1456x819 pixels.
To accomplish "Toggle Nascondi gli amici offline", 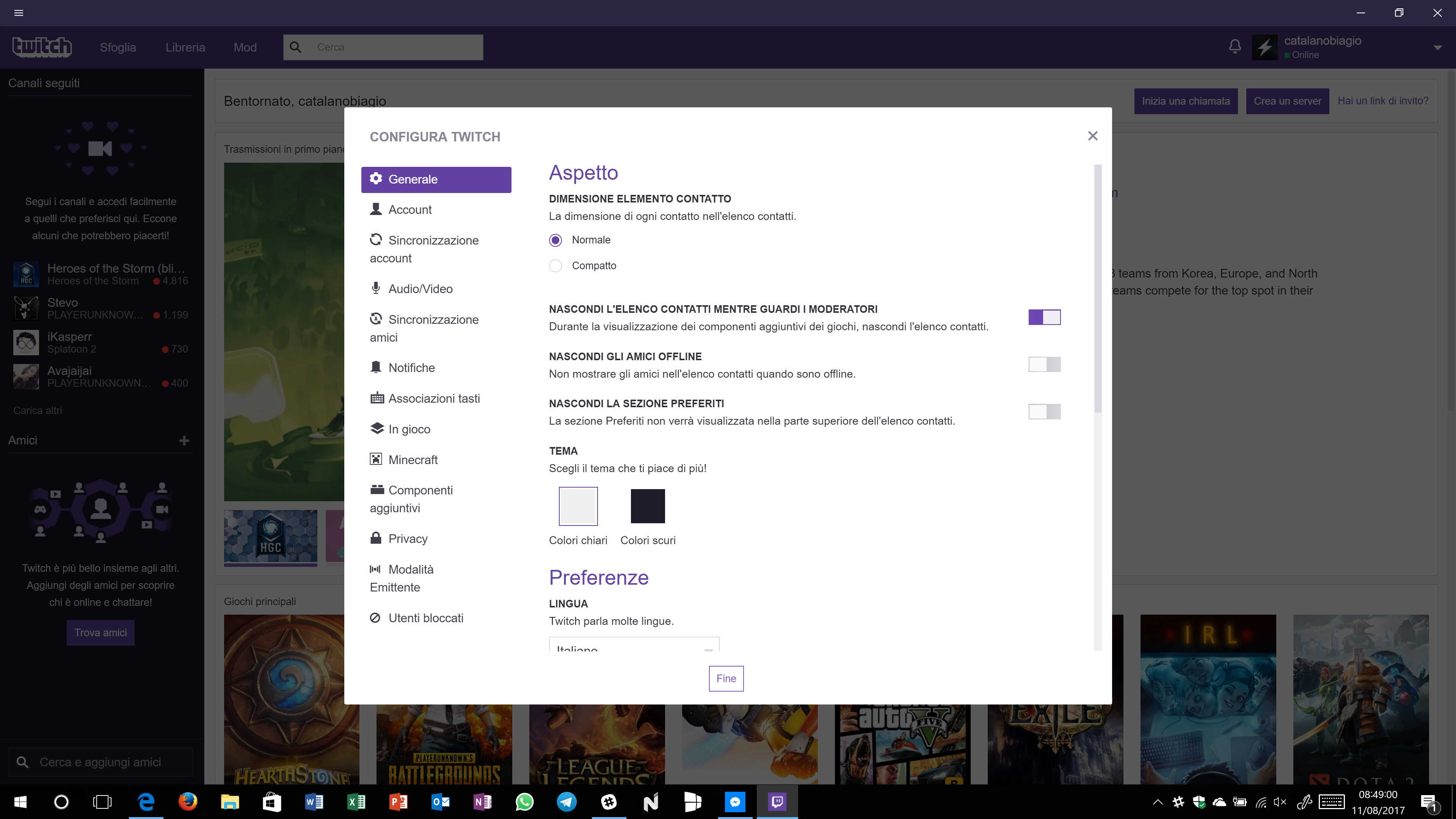I will (x=1045, y=364).
